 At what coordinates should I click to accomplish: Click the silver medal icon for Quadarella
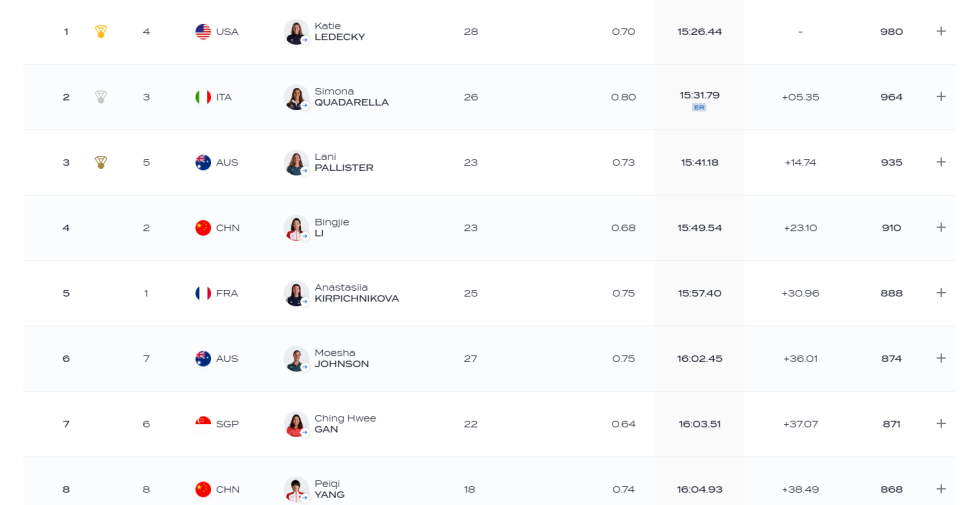101,97
